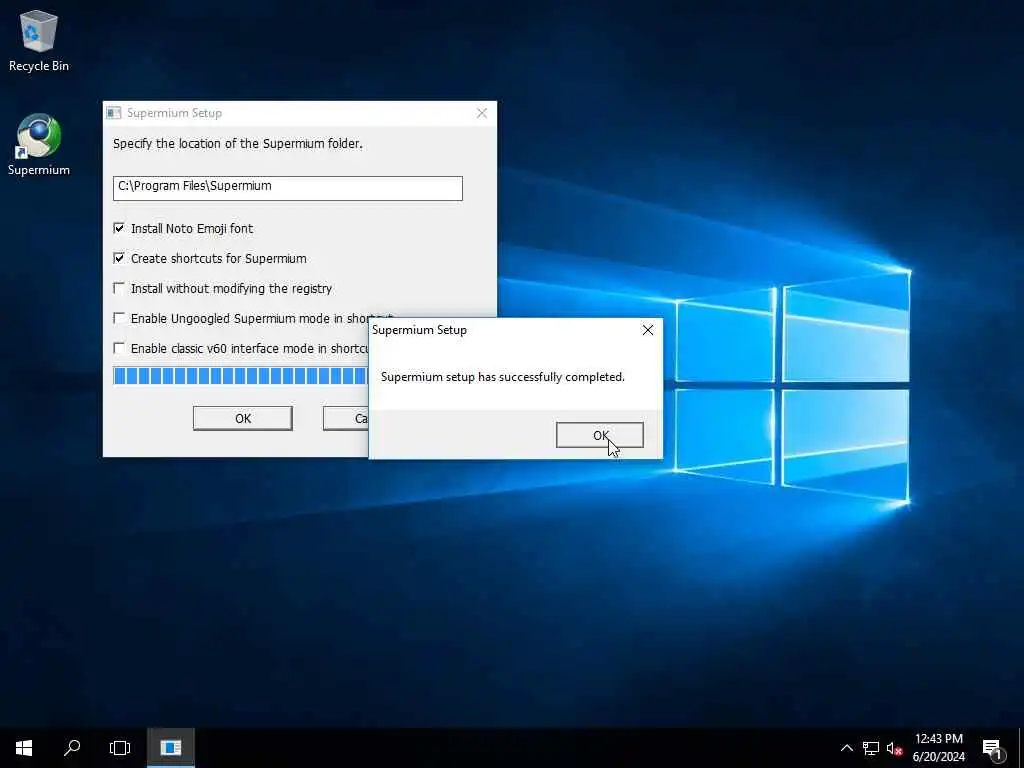Select the Supermium desktop shortcut icon

tap(39, 145)
